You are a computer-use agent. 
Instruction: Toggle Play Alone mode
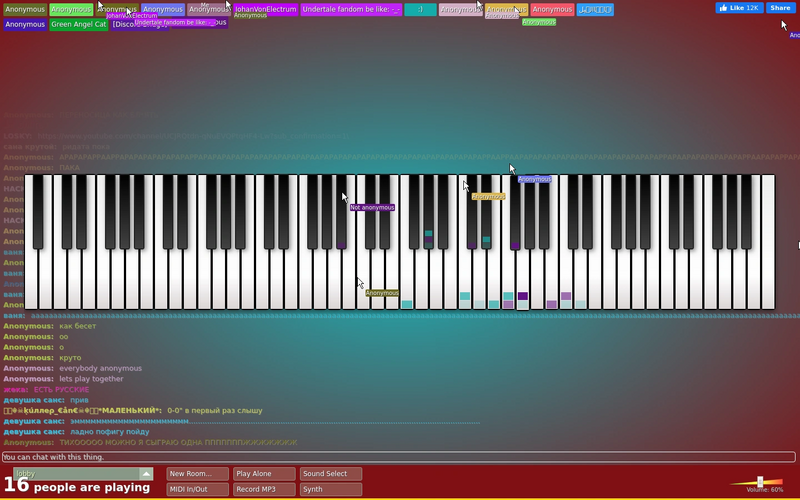264,473
